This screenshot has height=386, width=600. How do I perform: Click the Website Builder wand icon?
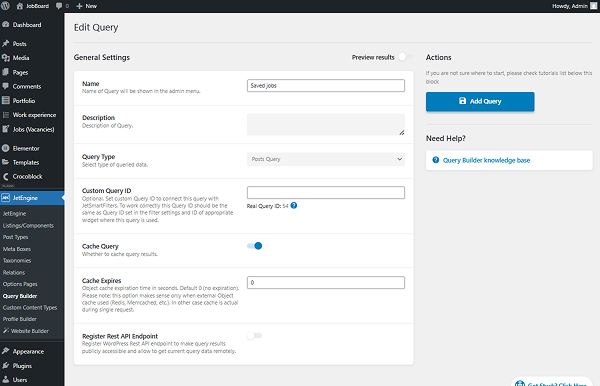point(6,331)
